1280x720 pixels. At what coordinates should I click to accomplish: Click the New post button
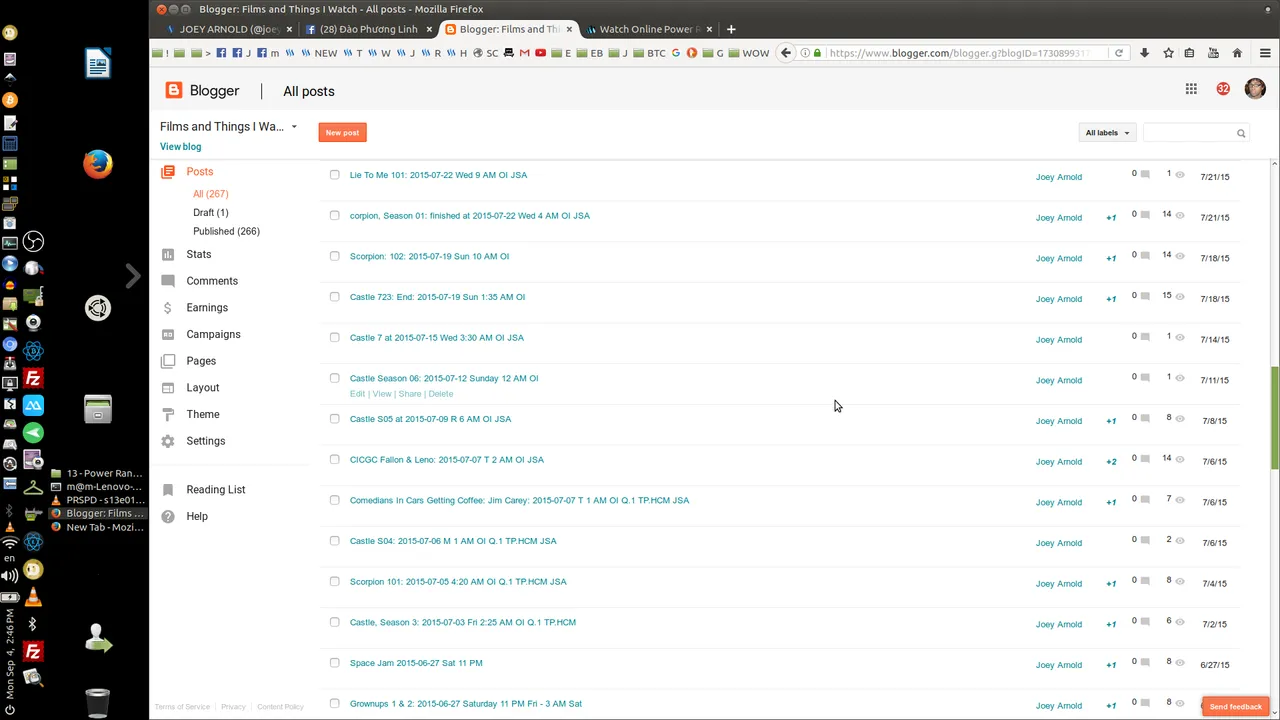(342, 132)
